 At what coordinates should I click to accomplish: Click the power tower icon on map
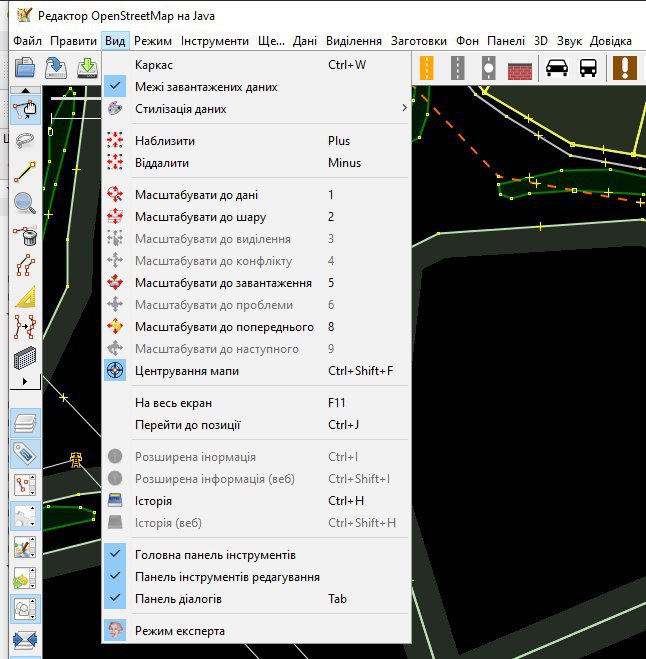76,460
